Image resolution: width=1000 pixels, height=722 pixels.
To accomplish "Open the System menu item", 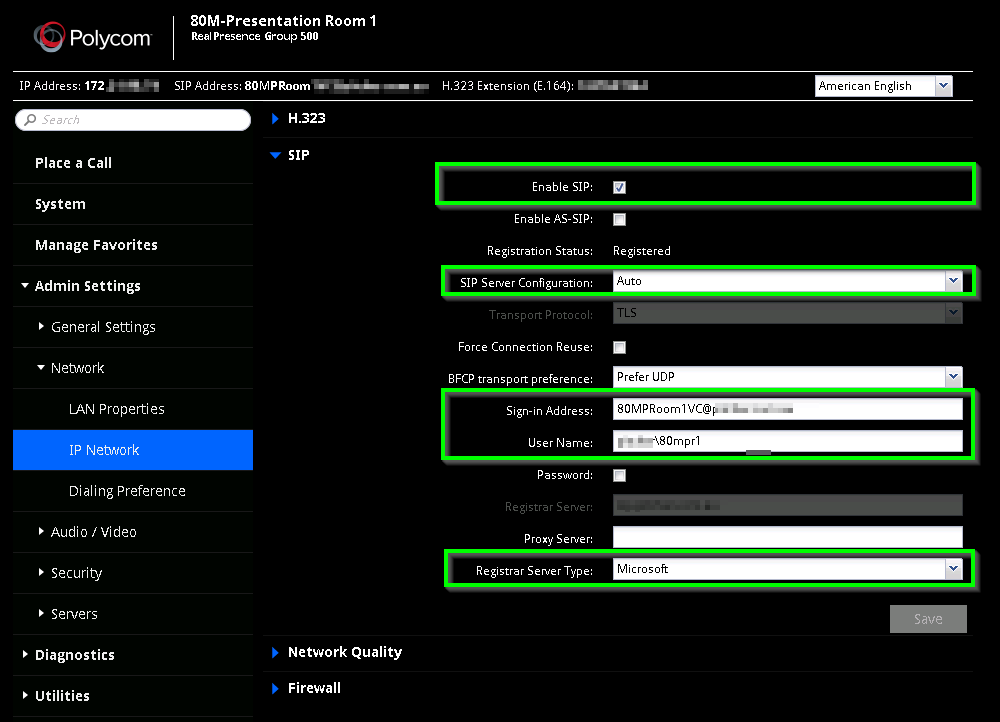I will point(60,204).
